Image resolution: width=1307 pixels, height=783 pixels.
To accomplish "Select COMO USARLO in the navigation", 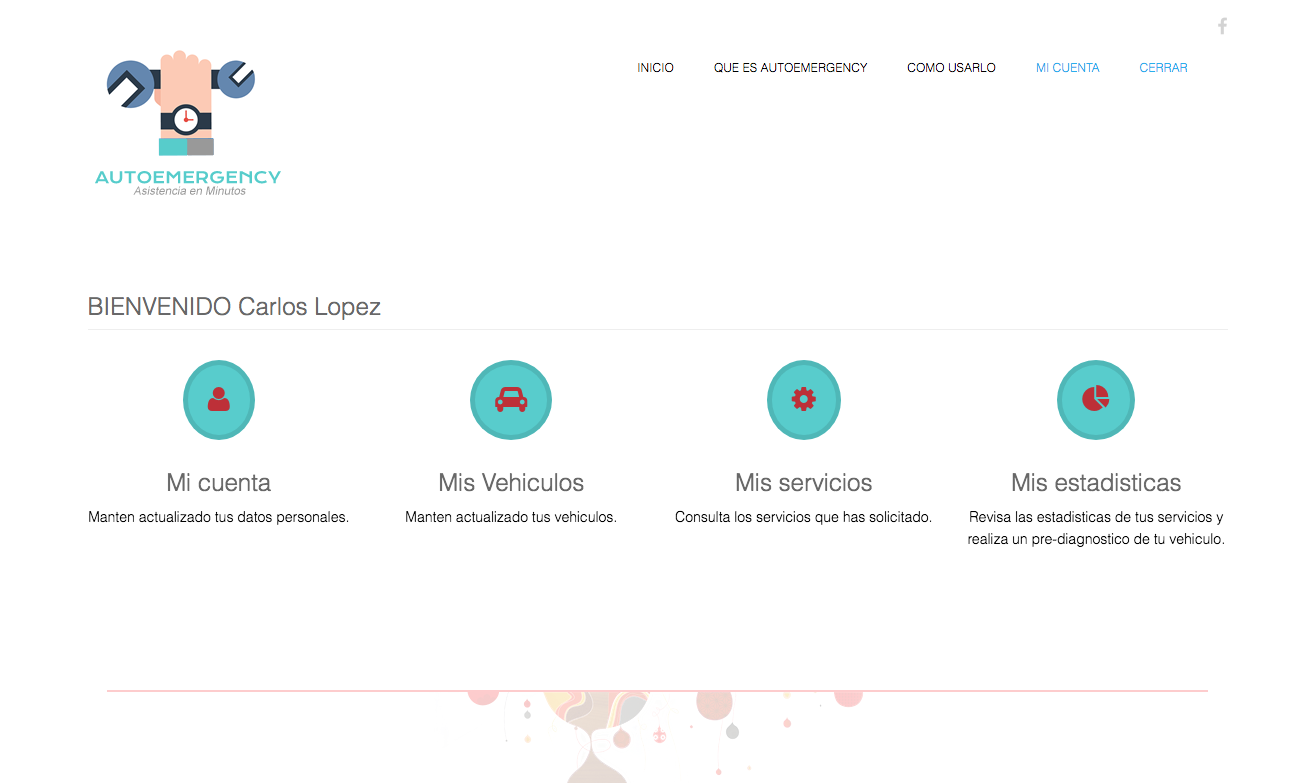I will click(951, 68).
